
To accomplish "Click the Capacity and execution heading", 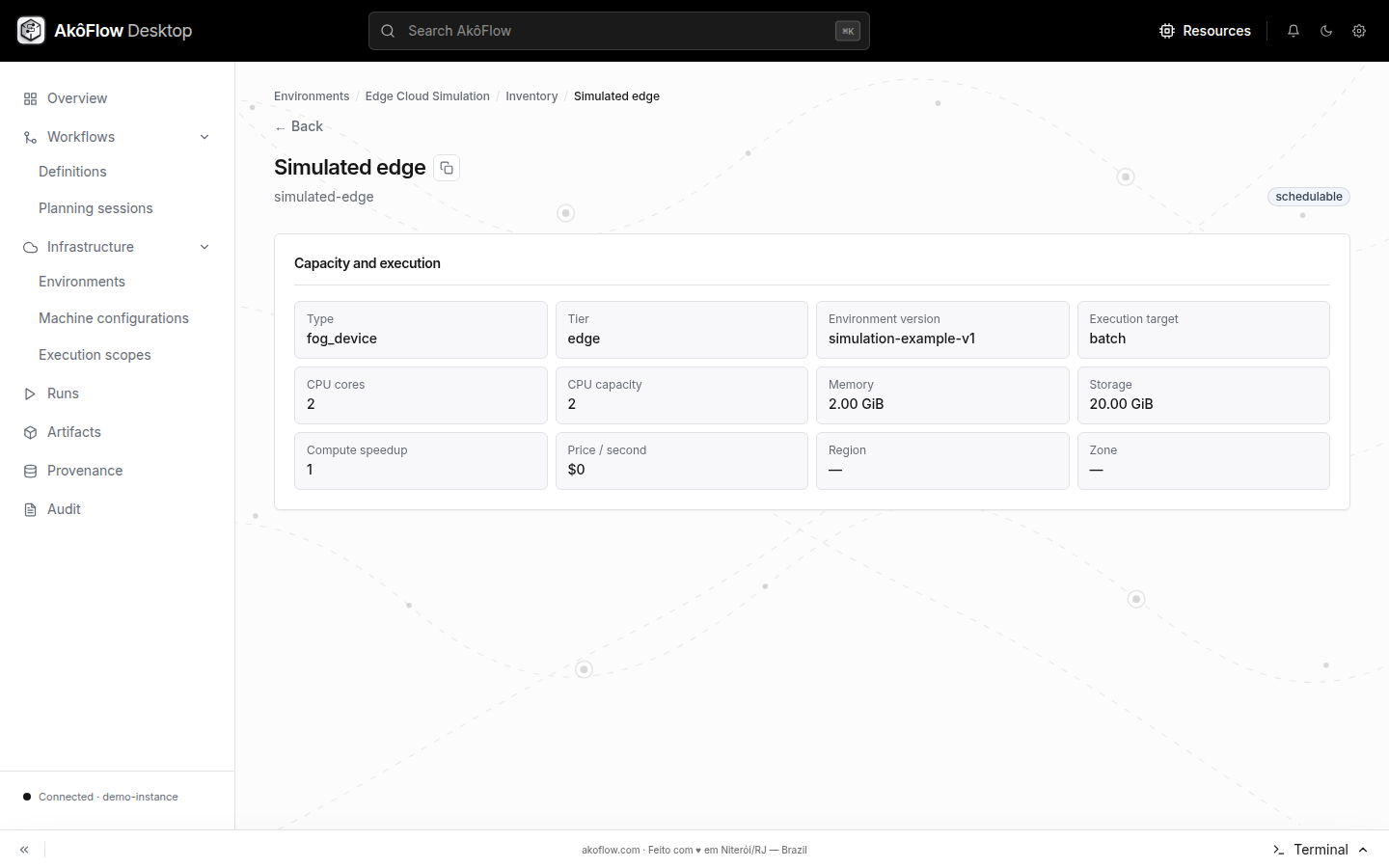I will tap(368, 263).
